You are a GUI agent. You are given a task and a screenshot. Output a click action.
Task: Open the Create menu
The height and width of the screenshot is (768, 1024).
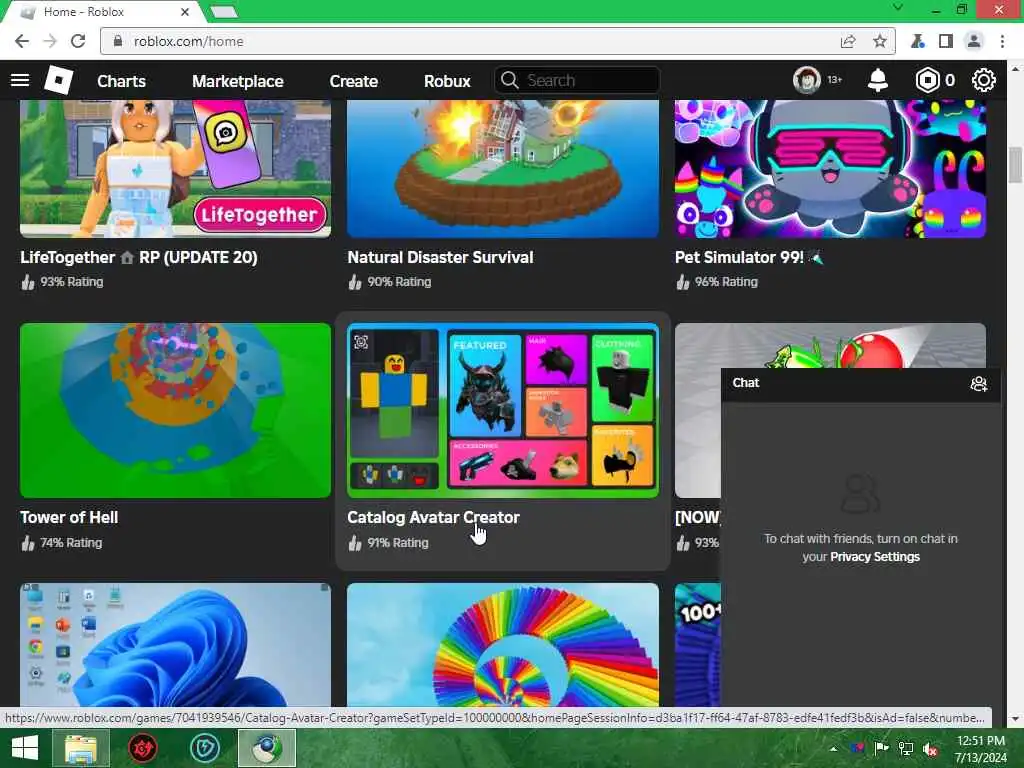pyautogui.click(x=353, y=81)
